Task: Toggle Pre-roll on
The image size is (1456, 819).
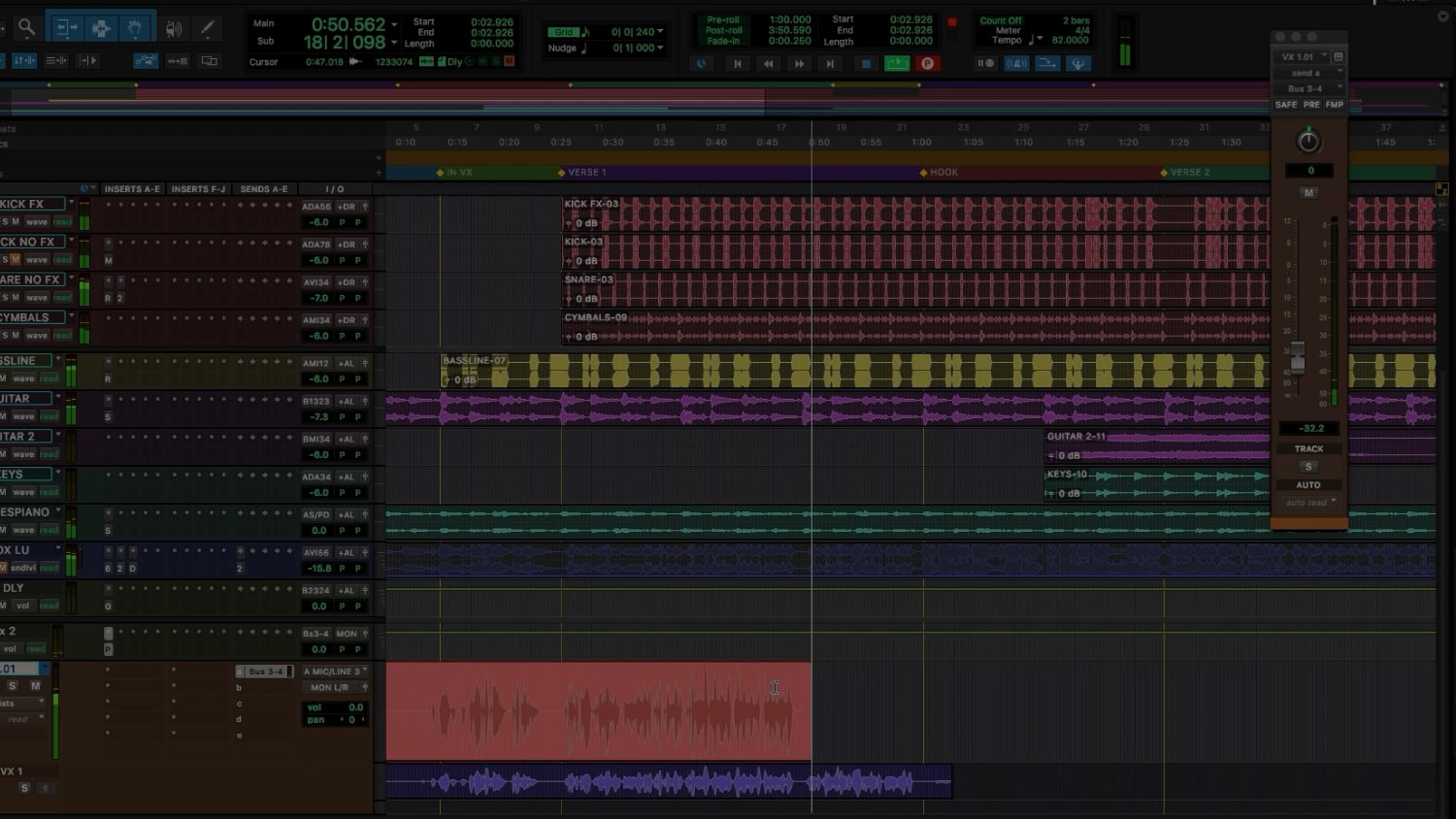Action: pyautogui.click(x=723, y=19)
